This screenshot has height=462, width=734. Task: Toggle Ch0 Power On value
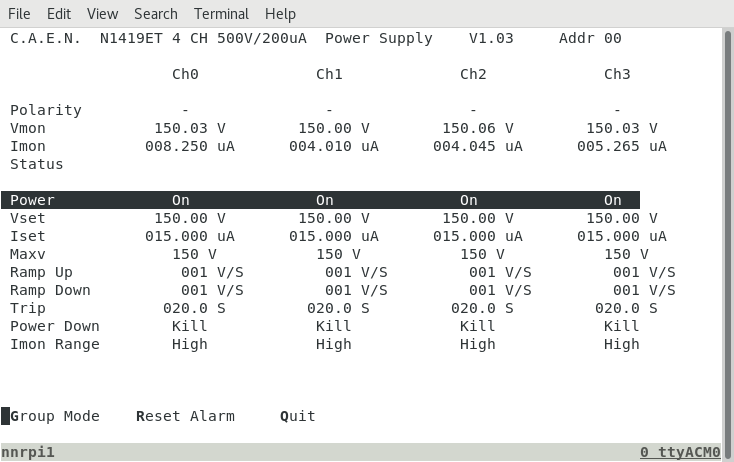181,200
